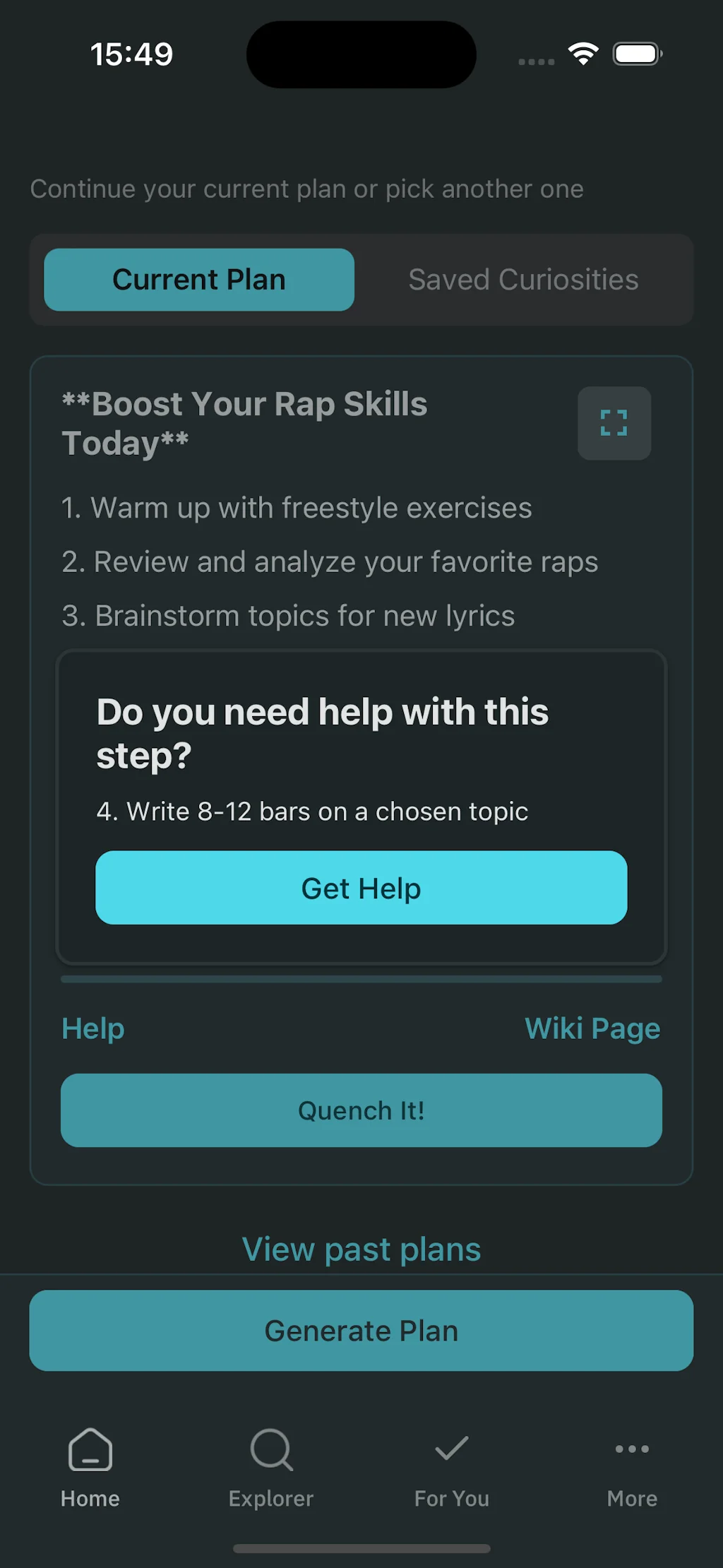Open the Help link
This screenshot has height=1568, width=723.
tap(93, 1028)
